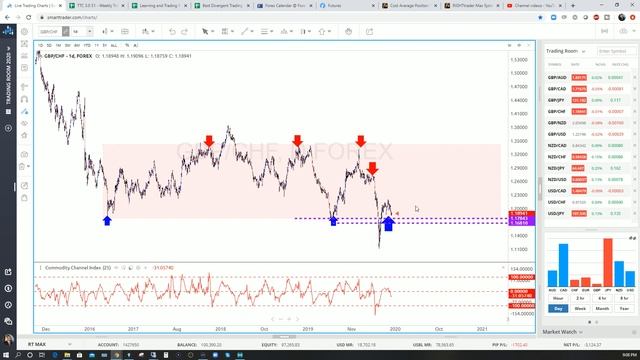Open the chart layout grid icon
The image size is (640, 360).
click(x=125, y=31)
